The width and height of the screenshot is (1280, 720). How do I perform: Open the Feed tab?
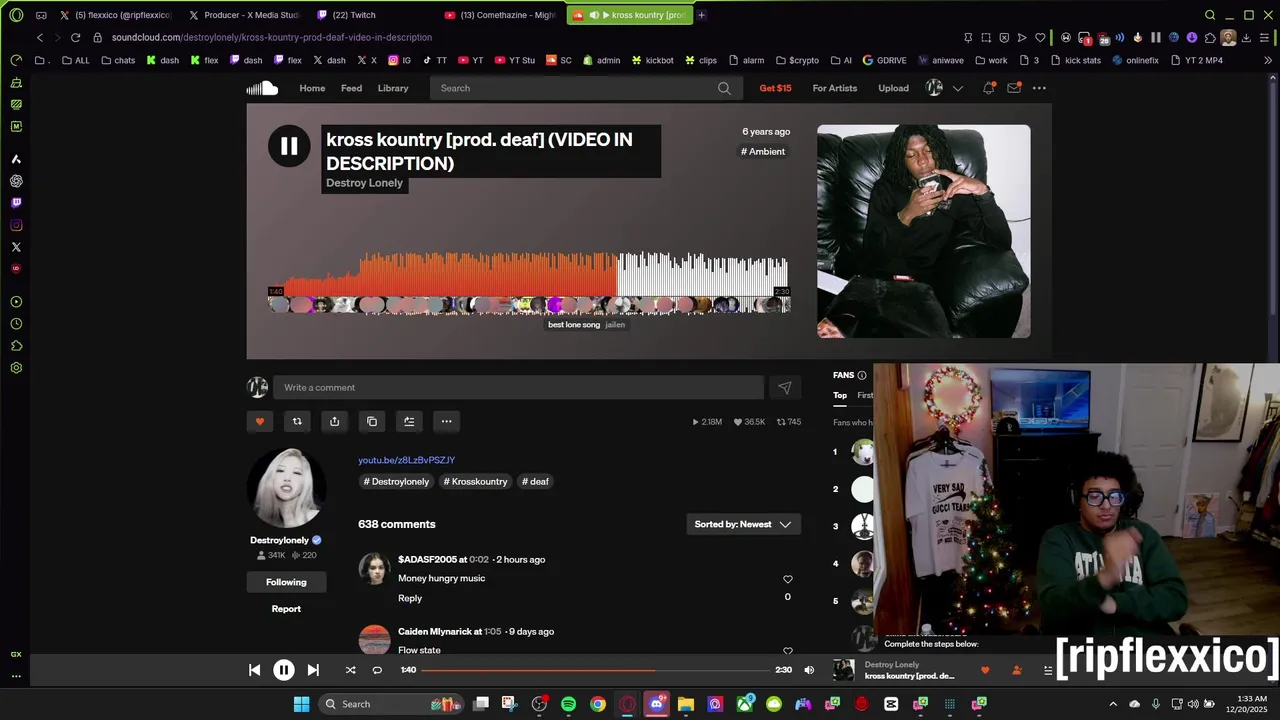(351, 88)
